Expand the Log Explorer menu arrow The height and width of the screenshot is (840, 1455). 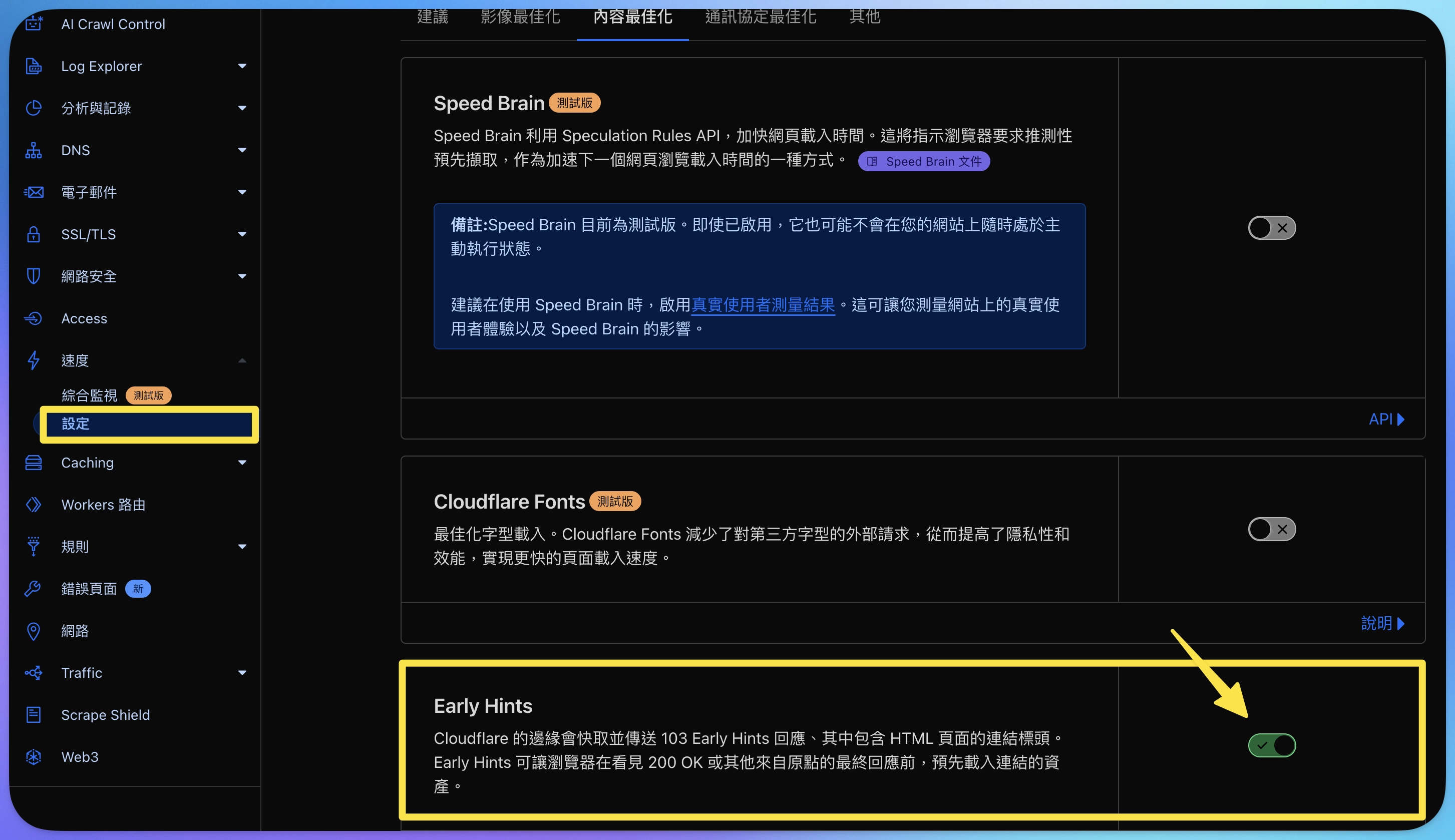[x=242, y=67]
